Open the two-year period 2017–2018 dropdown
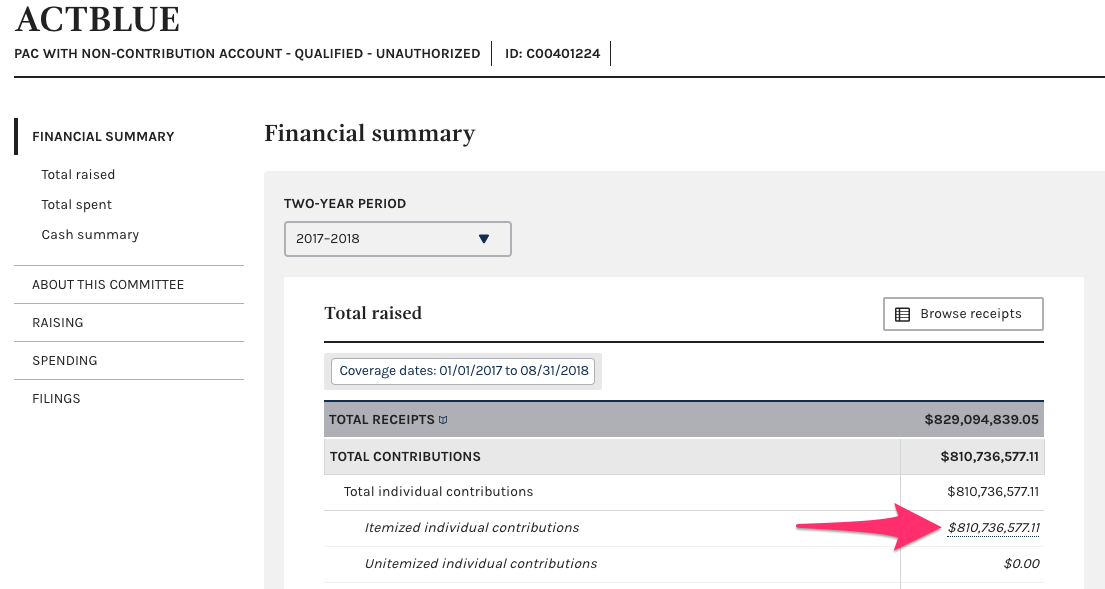Screen dimensions: 1105x589 [x=397, y=239]
